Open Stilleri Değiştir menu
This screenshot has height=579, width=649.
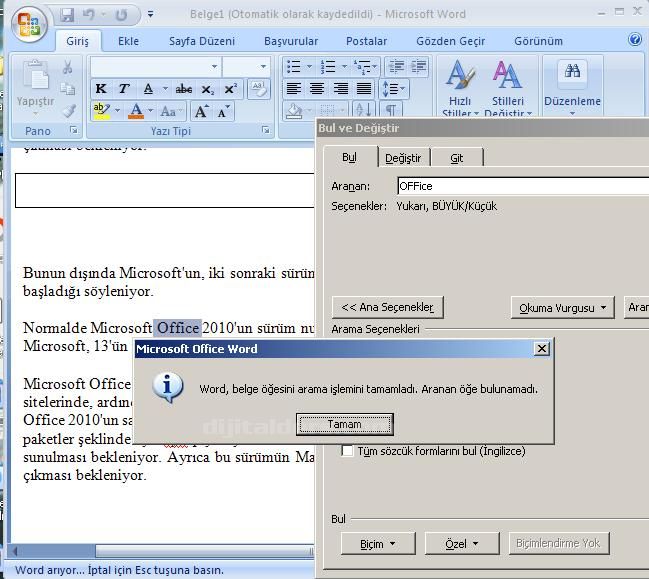pos(507,88)
